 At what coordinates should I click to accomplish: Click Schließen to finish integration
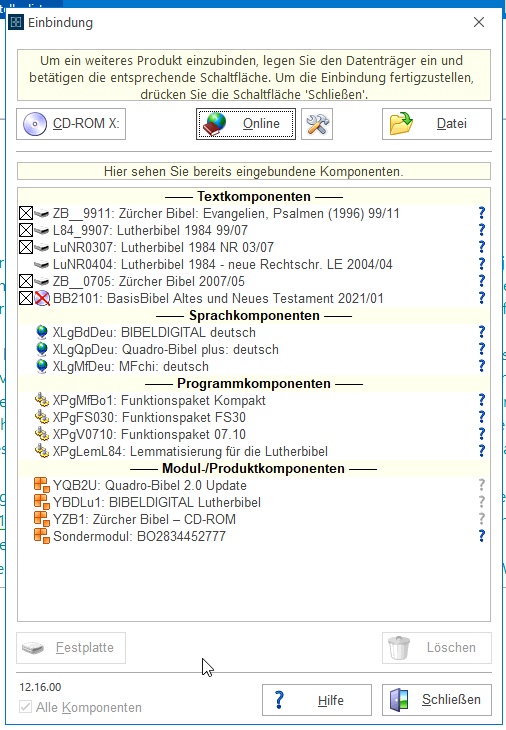pos(437,700)
